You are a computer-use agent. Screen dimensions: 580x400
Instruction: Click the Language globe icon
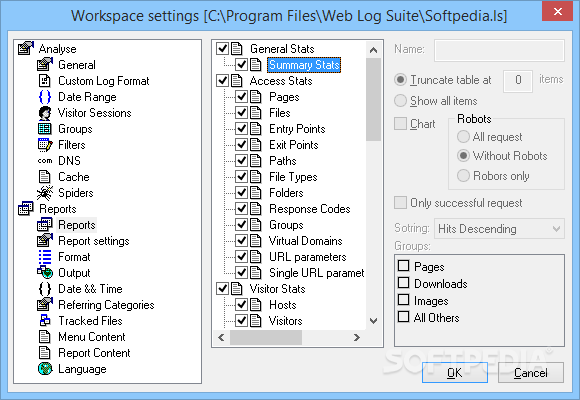click(x=45, y=369)
